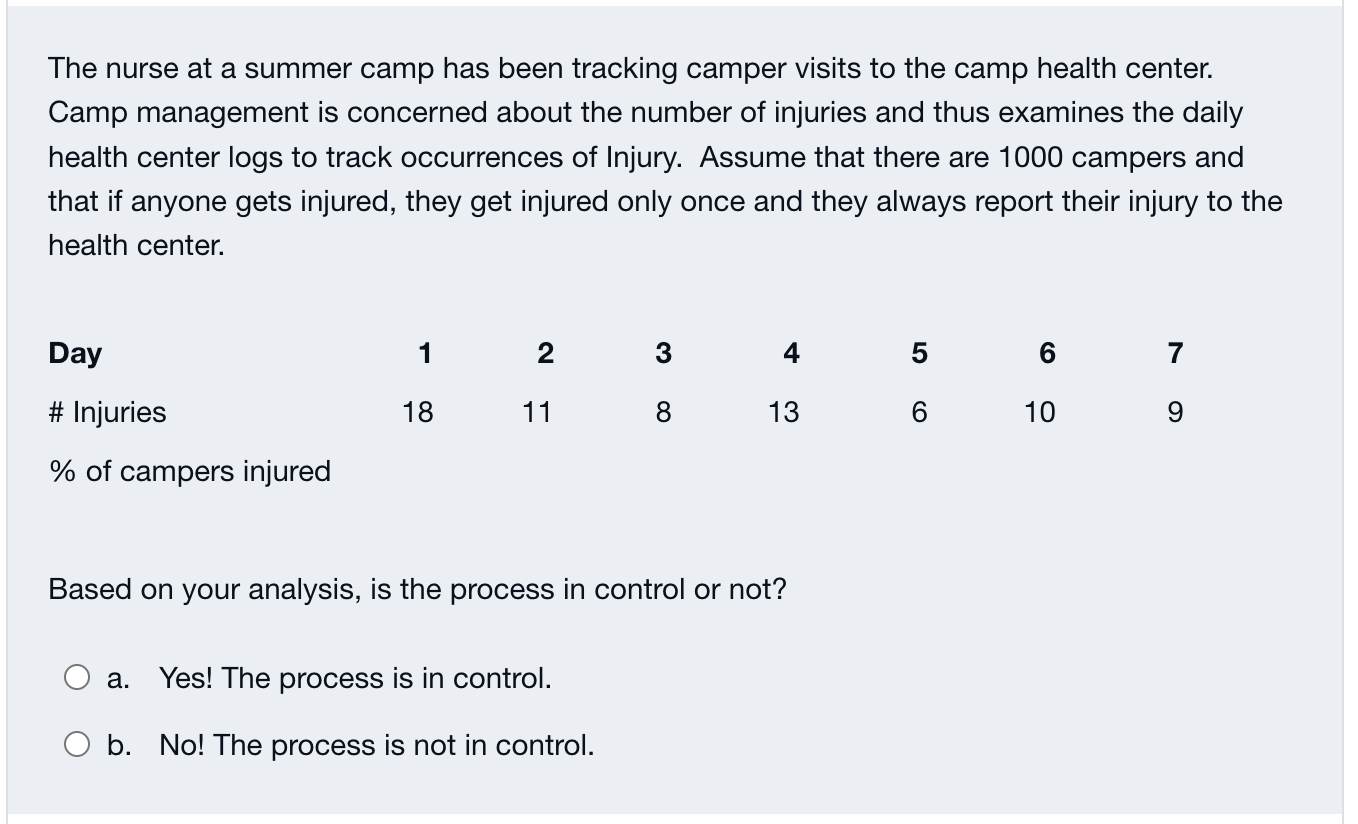Click the '% of campers injured' row label
The width and height of the screenshot is (1358, 824).
[x=189, y=471]
